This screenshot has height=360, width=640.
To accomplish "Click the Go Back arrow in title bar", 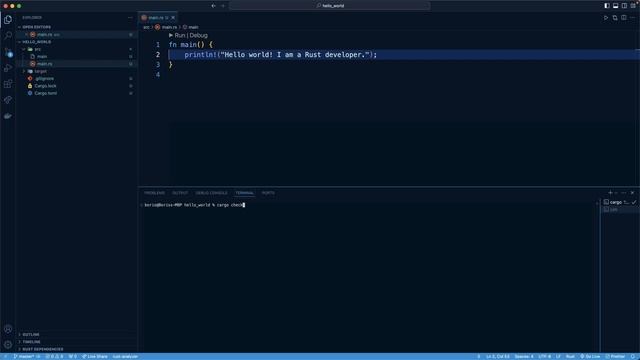I will [213, 6].
